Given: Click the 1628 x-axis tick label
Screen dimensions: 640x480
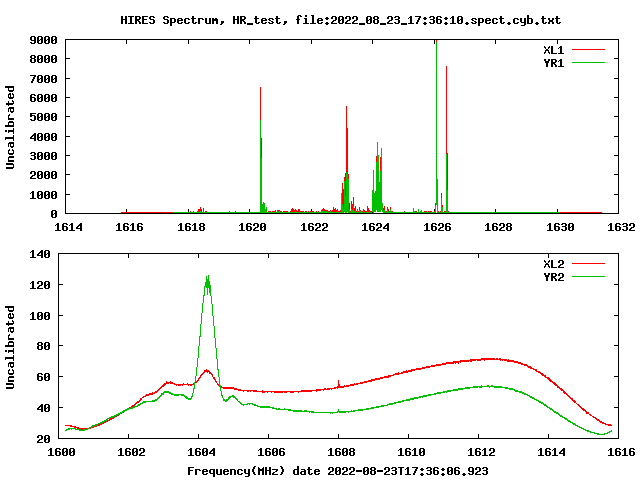Looking at the screenshot, I should [x=498, y=227].
